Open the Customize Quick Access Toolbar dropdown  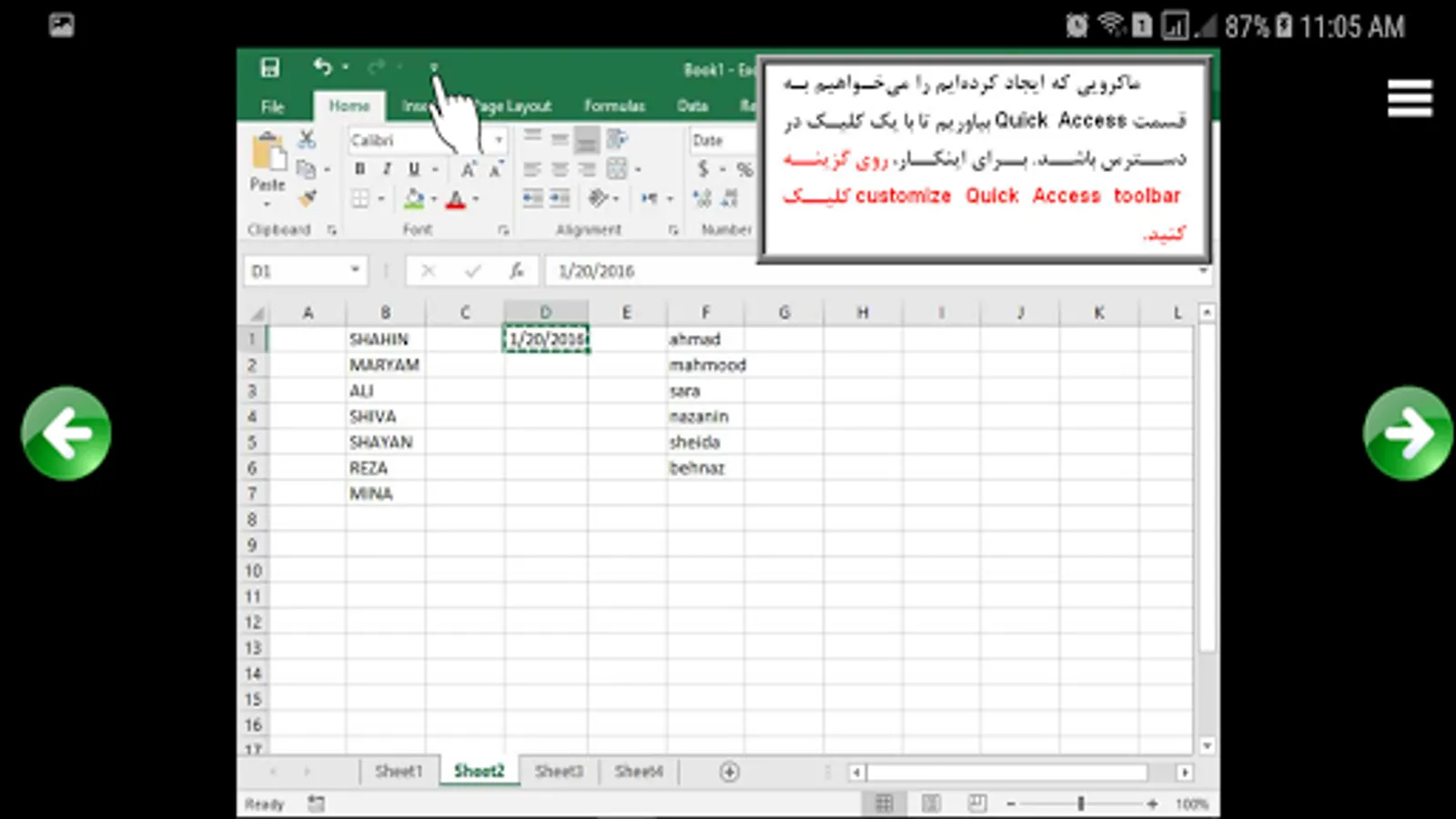[433, 67]
